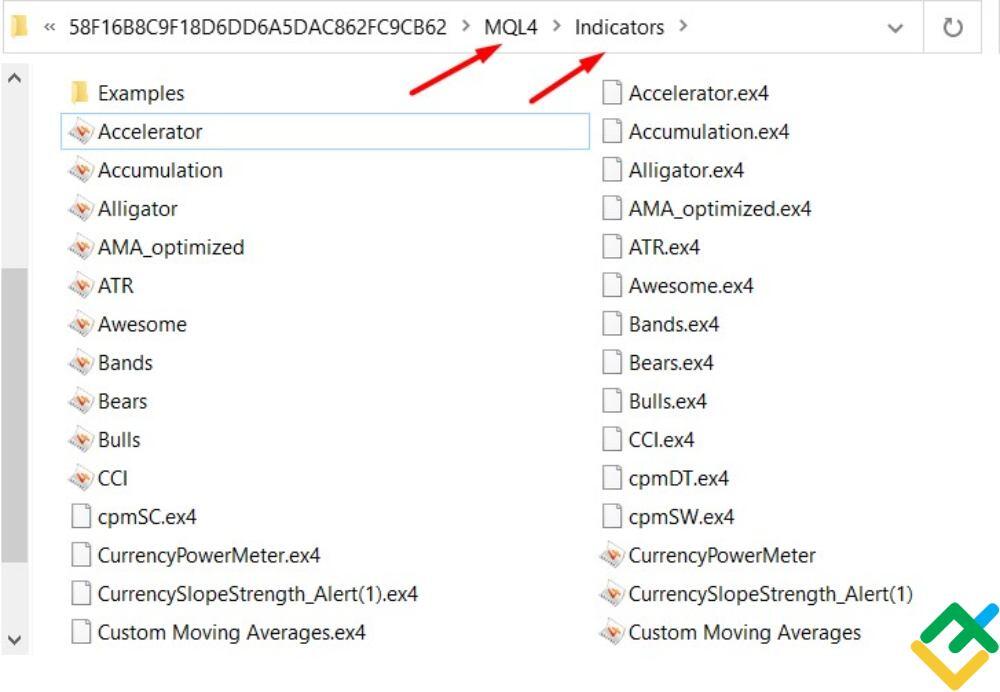Select the Alligator file name text

click(138, 209)
